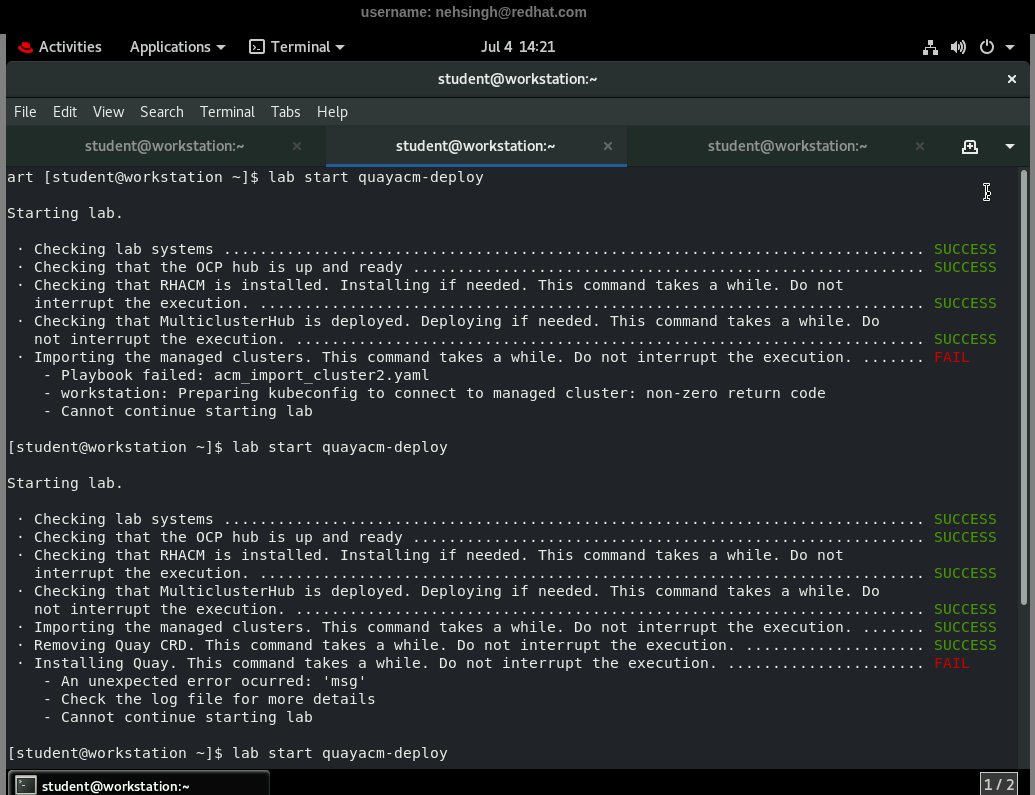Open the Search menu
The width and height of the screenshot is (1035, 795).
click(162, 112)
